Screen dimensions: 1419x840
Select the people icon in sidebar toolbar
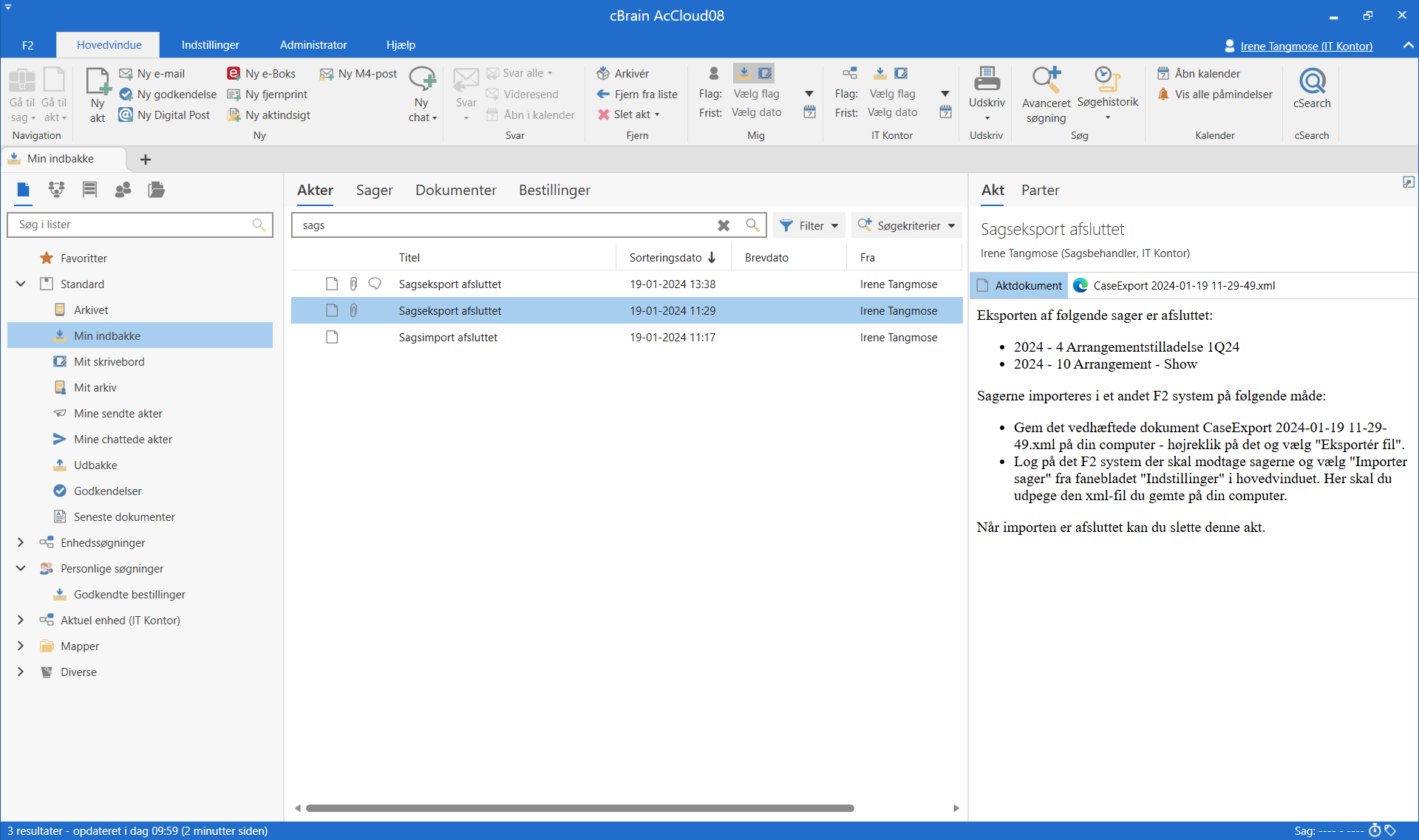point(123,190)
